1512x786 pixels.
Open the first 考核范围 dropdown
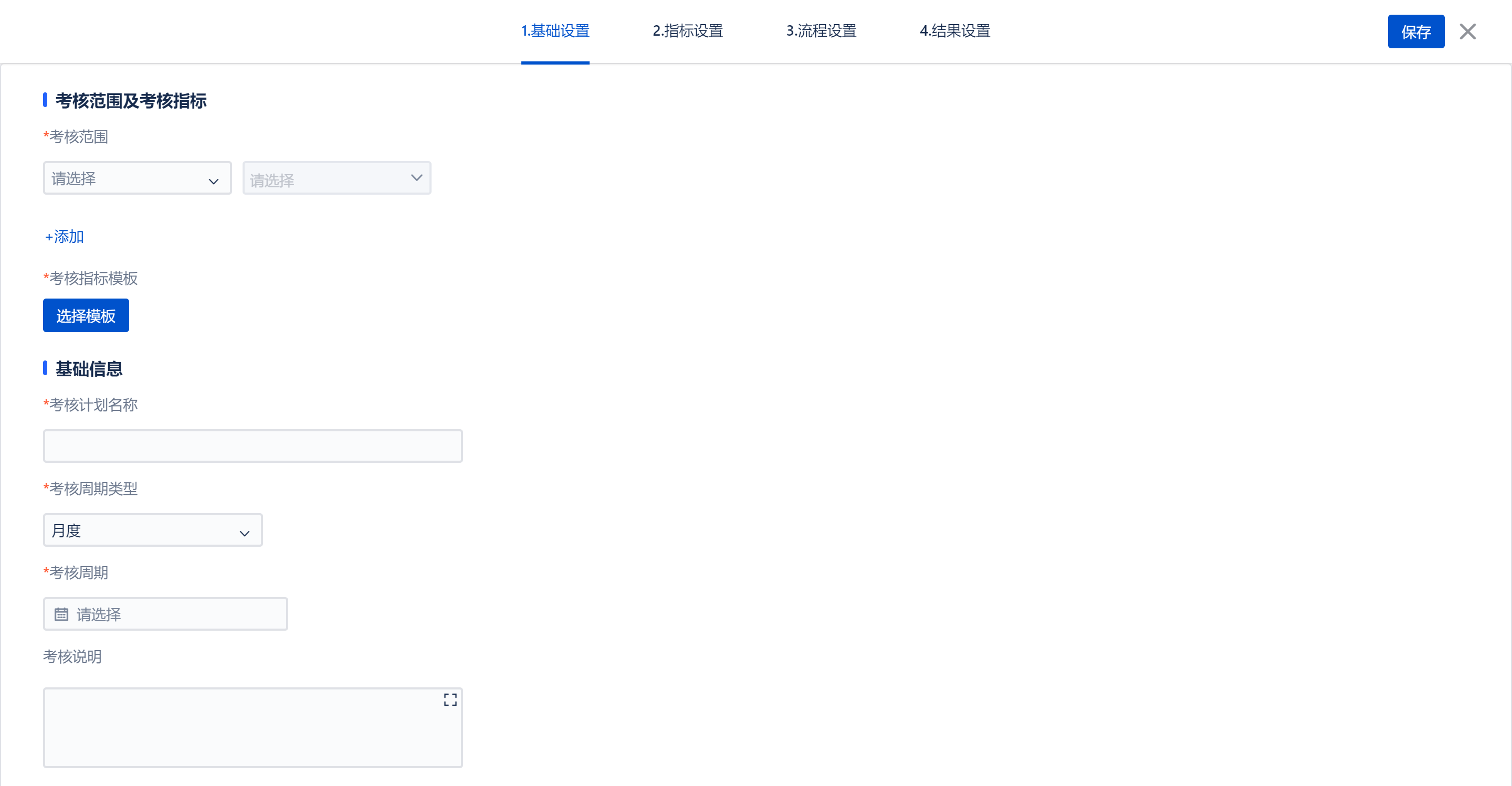click(x=138, y=178)
